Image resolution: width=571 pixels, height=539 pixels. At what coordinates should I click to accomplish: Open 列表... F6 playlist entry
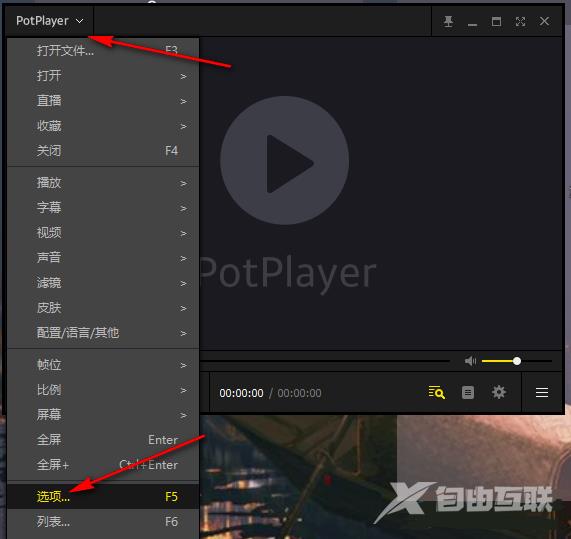pyautogui.click(x=103, y=522)
